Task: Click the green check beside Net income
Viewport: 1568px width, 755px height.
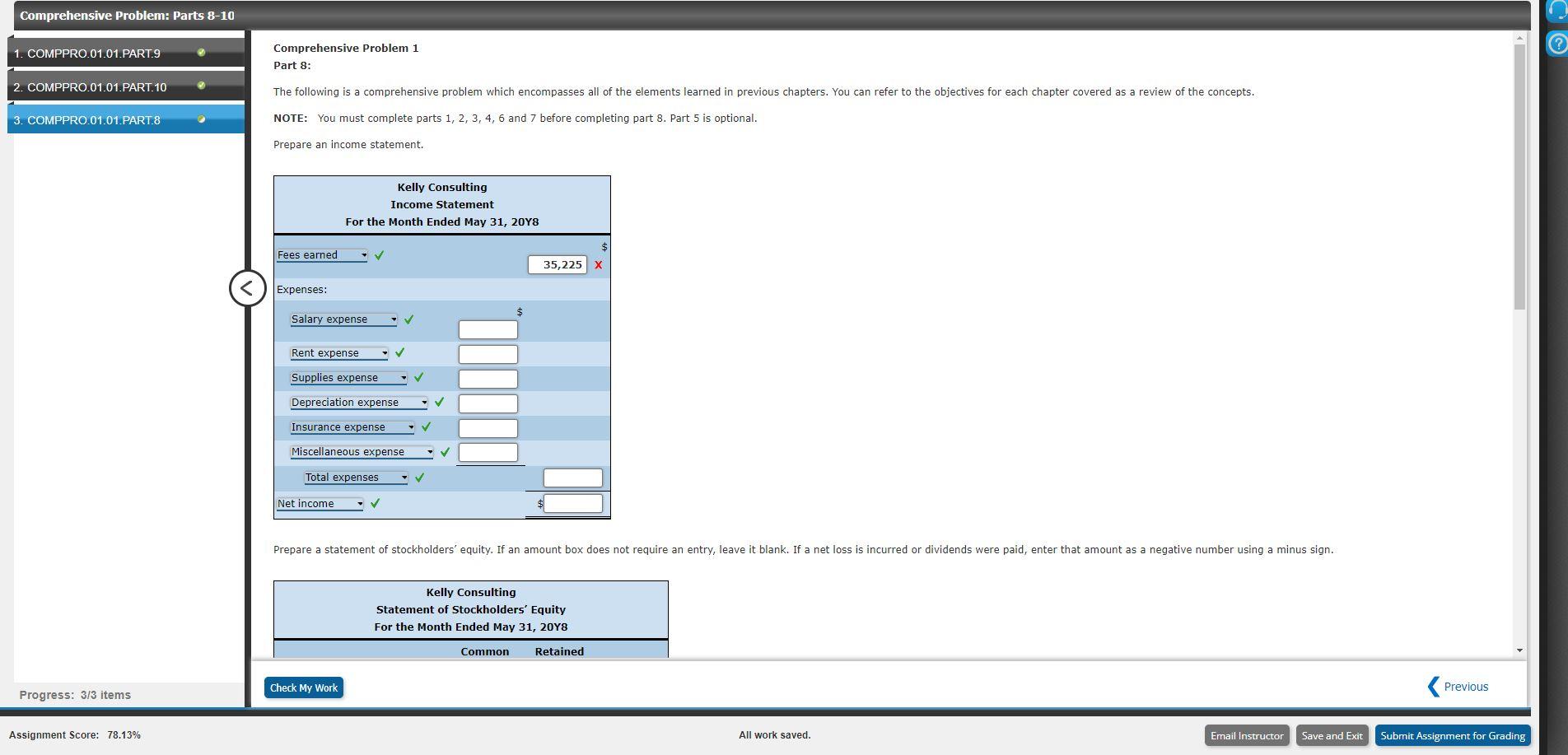Action: [x=376, y=503]
